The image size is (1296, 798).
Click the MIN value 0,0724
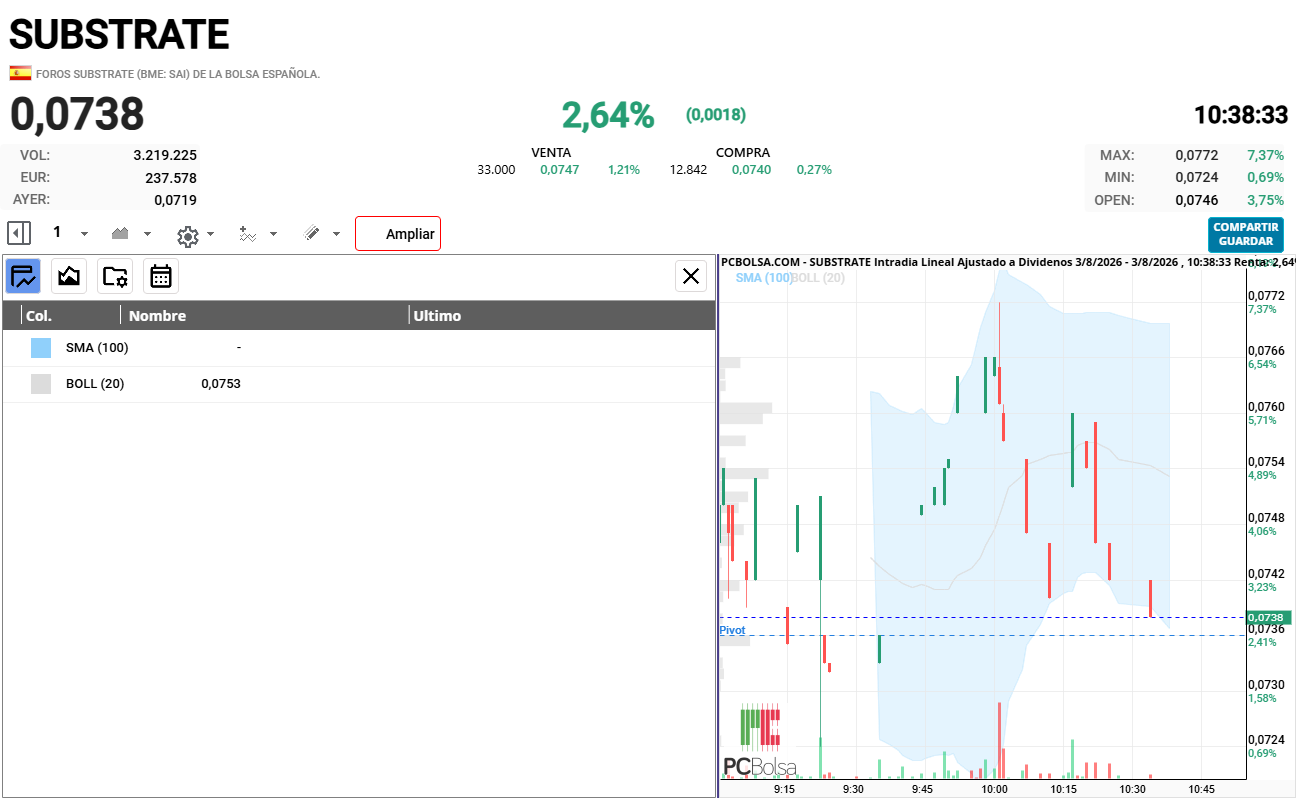pyautogui.click(x=1197, y=178)
